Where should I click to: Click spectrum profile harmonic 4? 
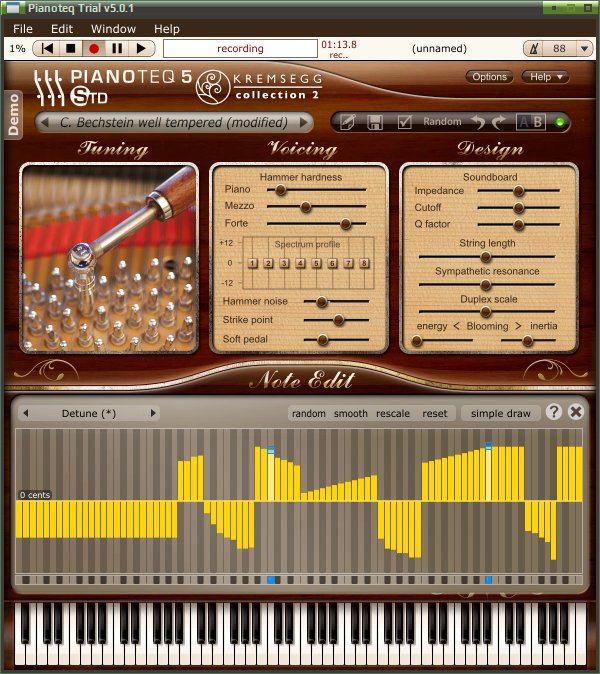coord(300,263)
